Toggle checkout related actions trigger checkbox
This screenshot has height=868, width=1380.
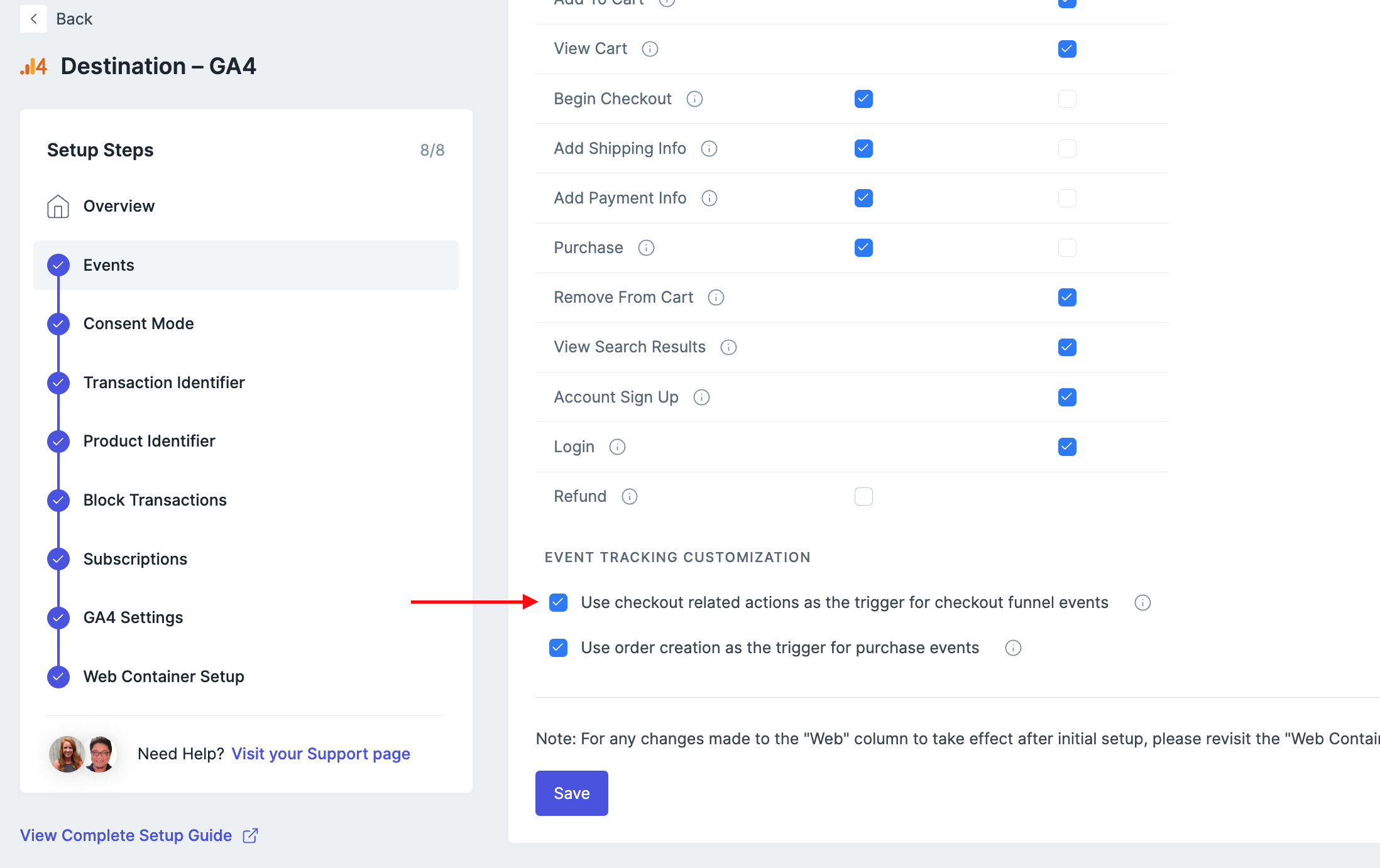coord(558,602)
